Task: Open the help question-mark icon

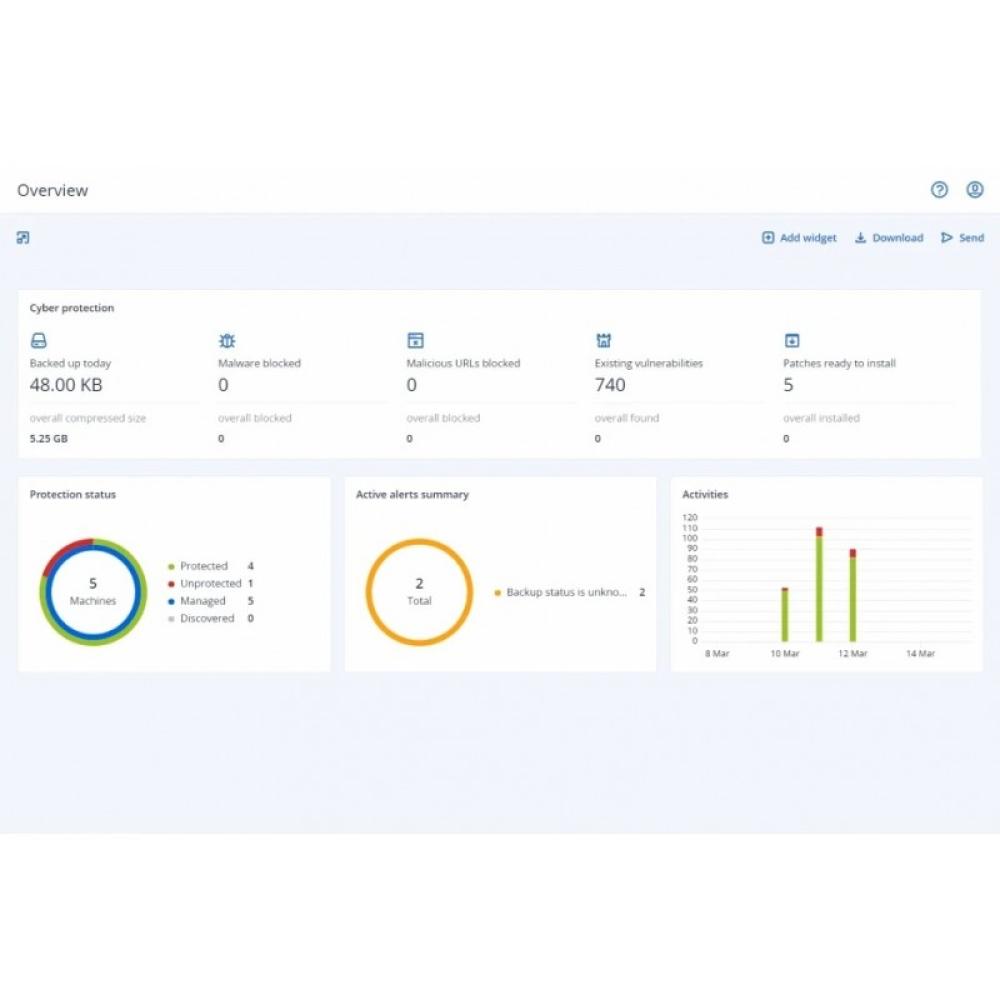Action: [x=938, y=190]
